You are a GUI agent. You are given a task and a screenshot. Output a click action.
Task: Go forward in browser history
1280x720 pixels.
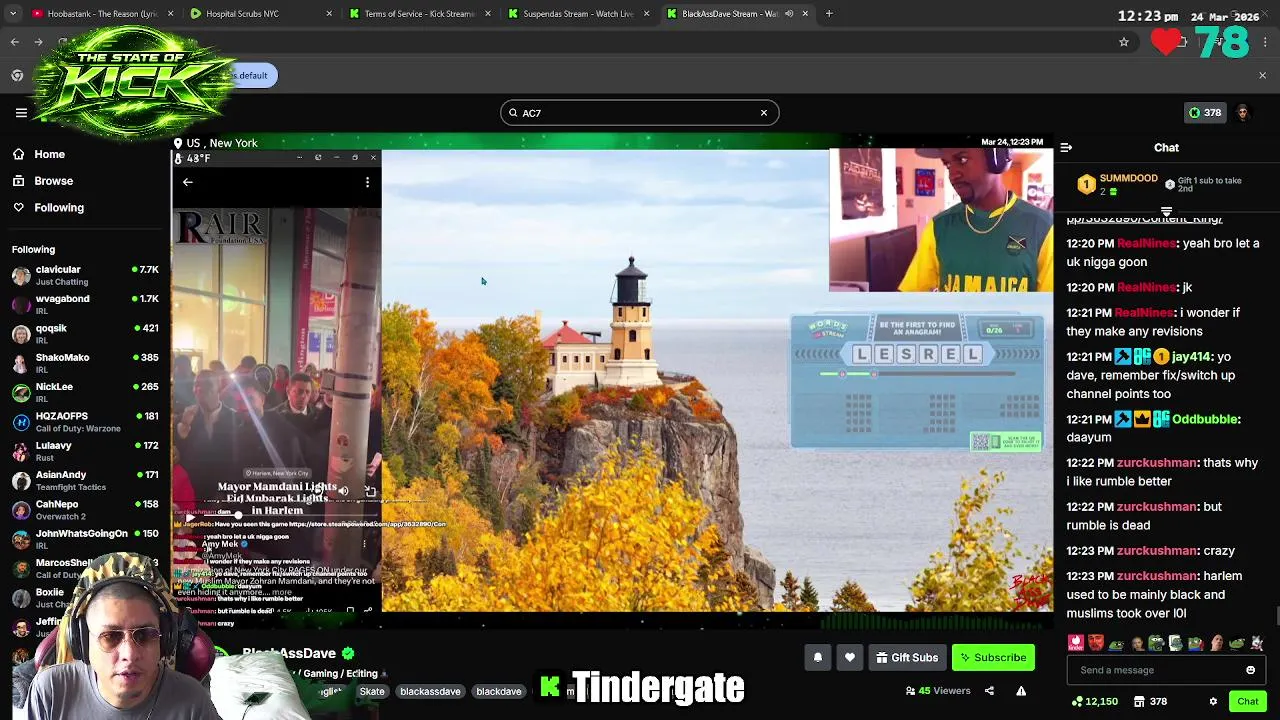[x=40, y=42]
